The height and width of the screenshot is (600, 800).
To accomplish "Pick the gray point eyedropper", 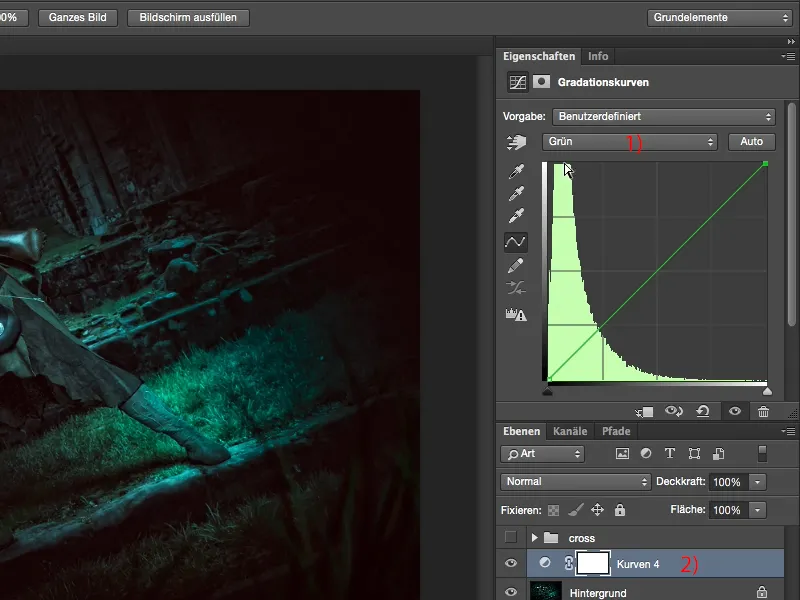I will 516,193.
